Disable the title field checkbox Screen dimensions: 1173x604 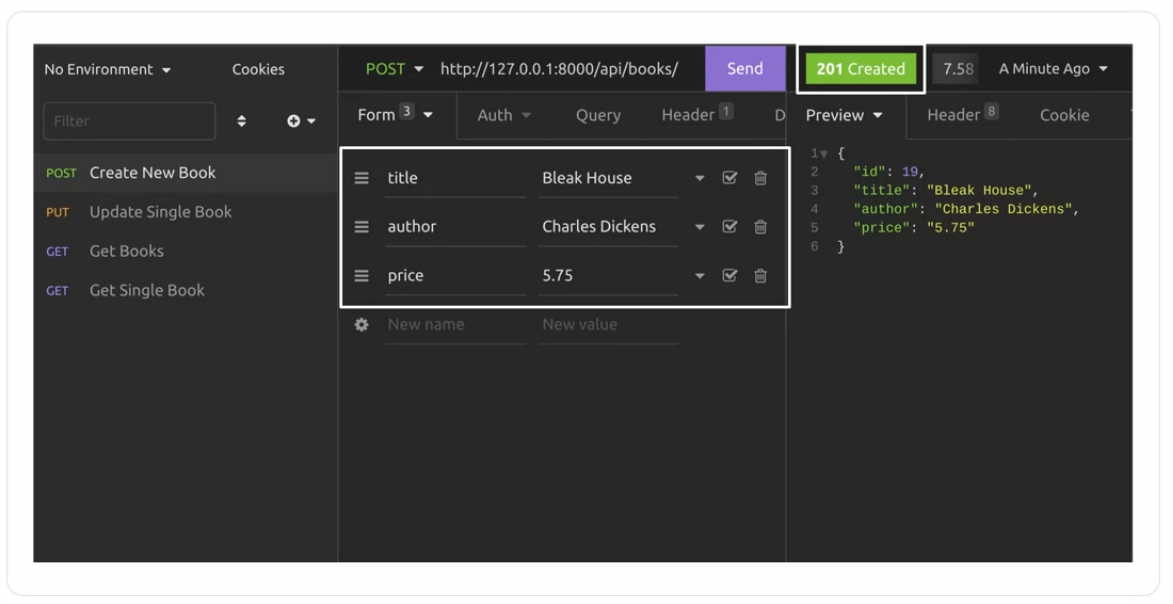pyautogui.click(x=730, y=178)
